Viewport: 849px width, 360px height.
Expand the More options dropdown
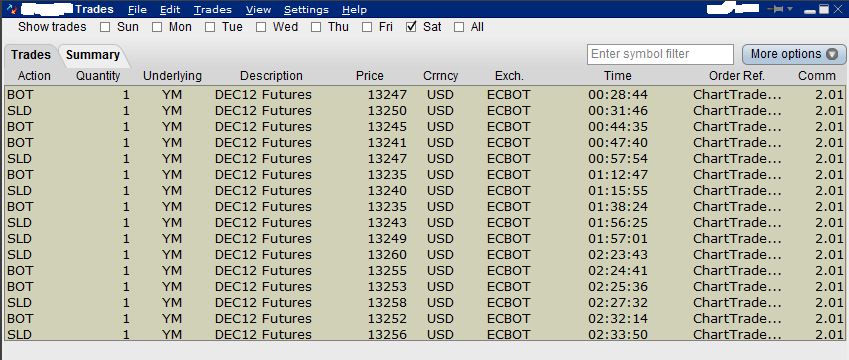coord(794,54)
